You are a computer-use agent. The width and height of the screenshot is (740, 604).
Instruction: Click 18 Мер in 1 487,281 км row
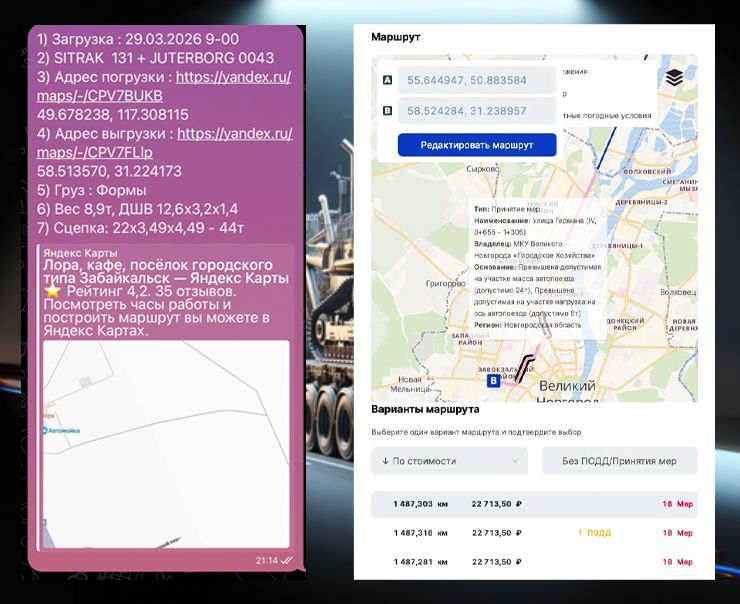677,562
